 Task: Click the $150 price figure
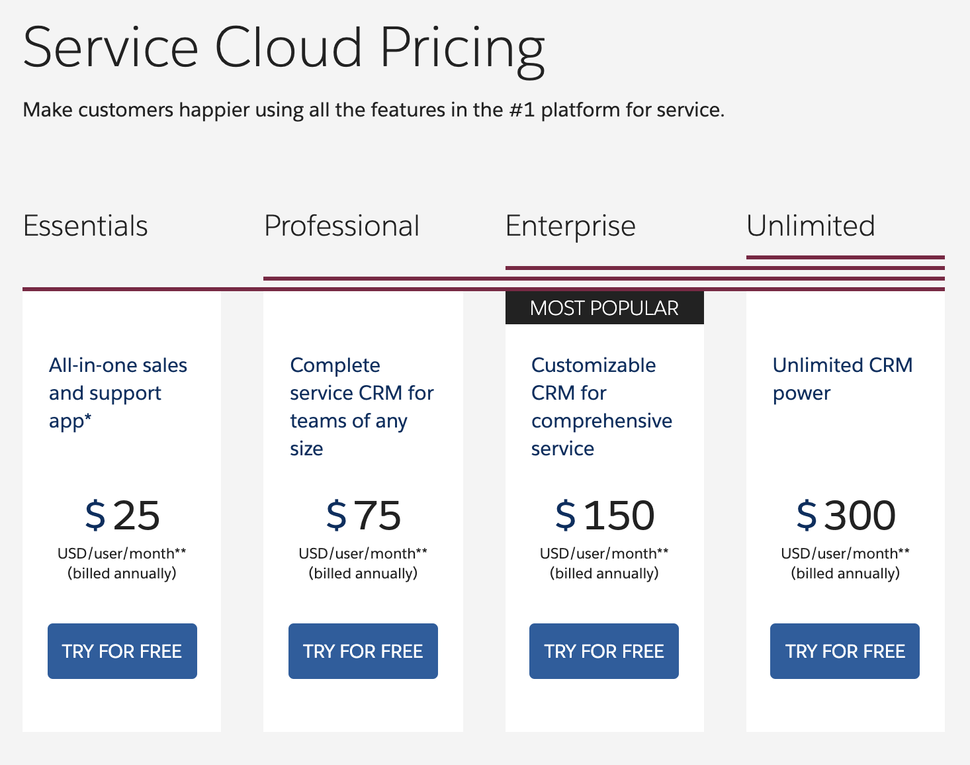coord(604,516)
